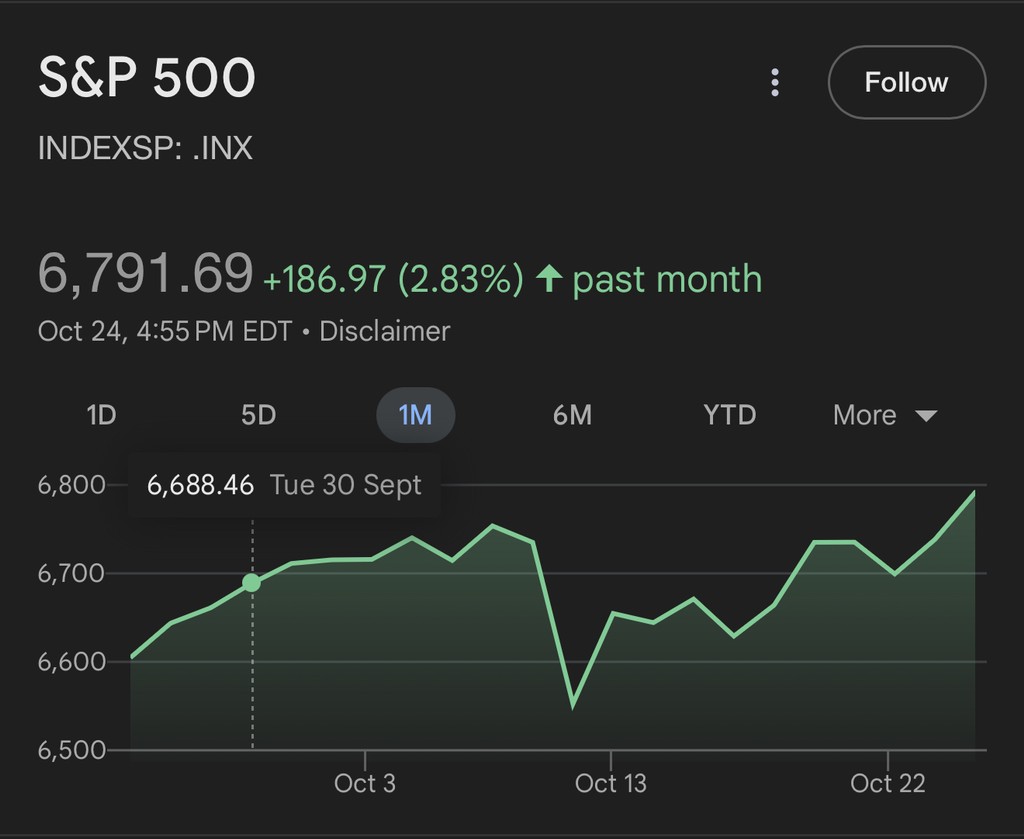Open the three-dot more options menu
This screenshot has height=839, width=1024.
[775, 83]
